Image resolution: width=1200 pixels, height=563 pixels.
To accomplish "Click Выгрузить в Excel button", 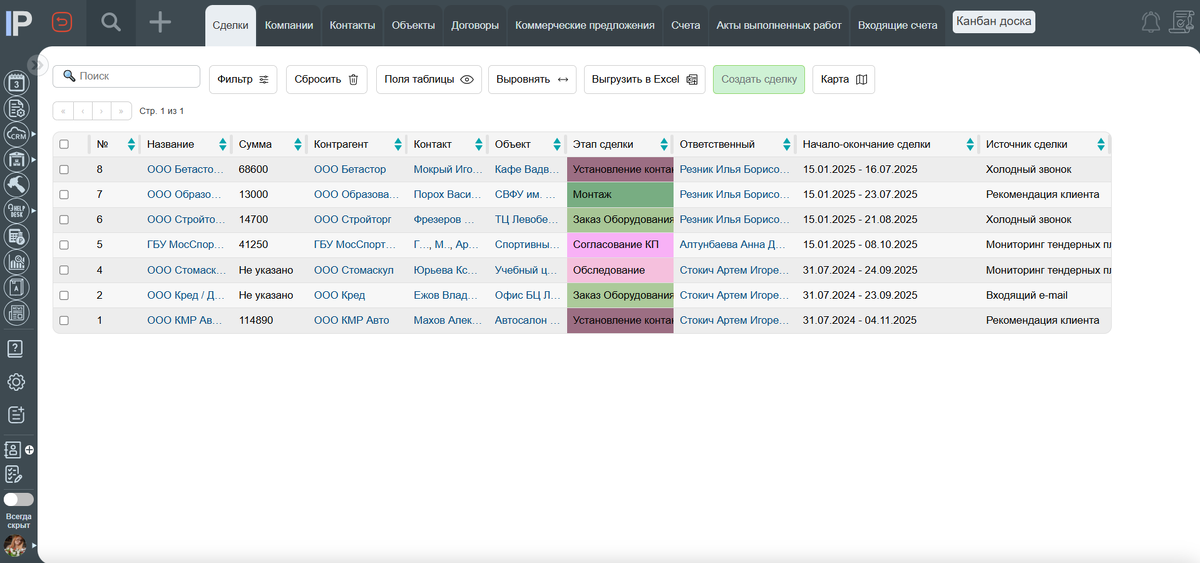I will (645, 79).
